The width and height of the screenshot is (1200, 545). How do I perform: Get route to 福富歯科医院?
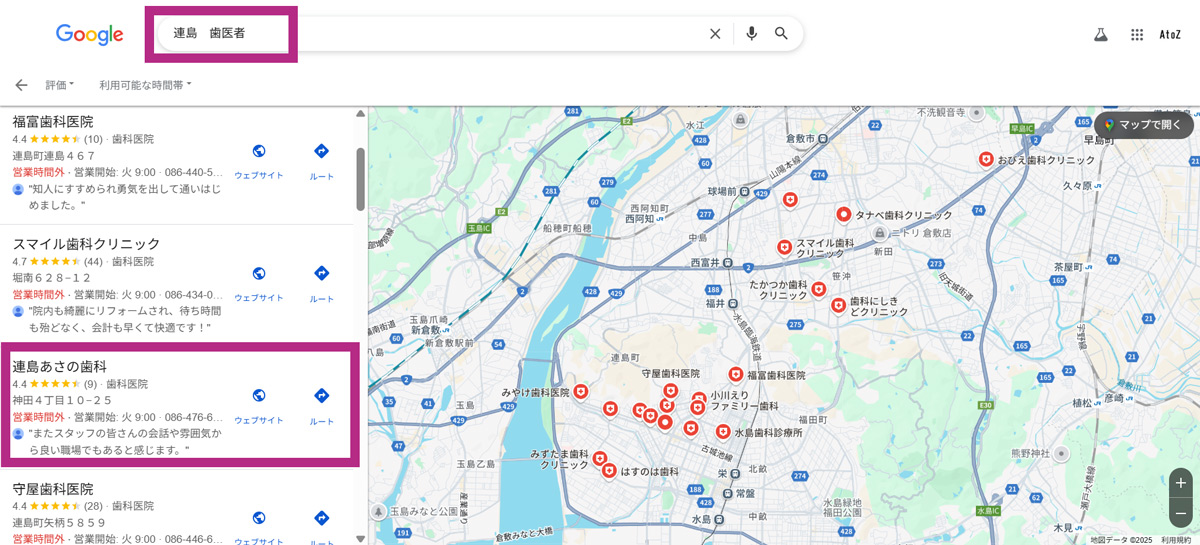click(322, 161)
